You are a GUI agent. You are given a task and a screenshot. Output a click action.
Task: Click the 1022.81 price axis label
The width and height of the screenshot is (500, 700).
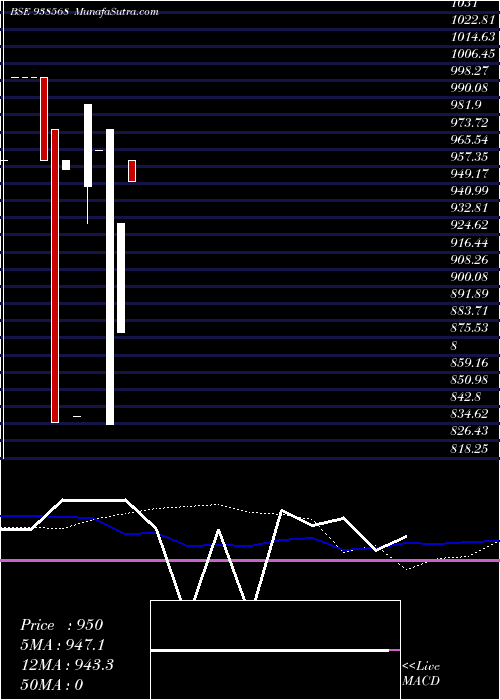(x=473, y=20)
